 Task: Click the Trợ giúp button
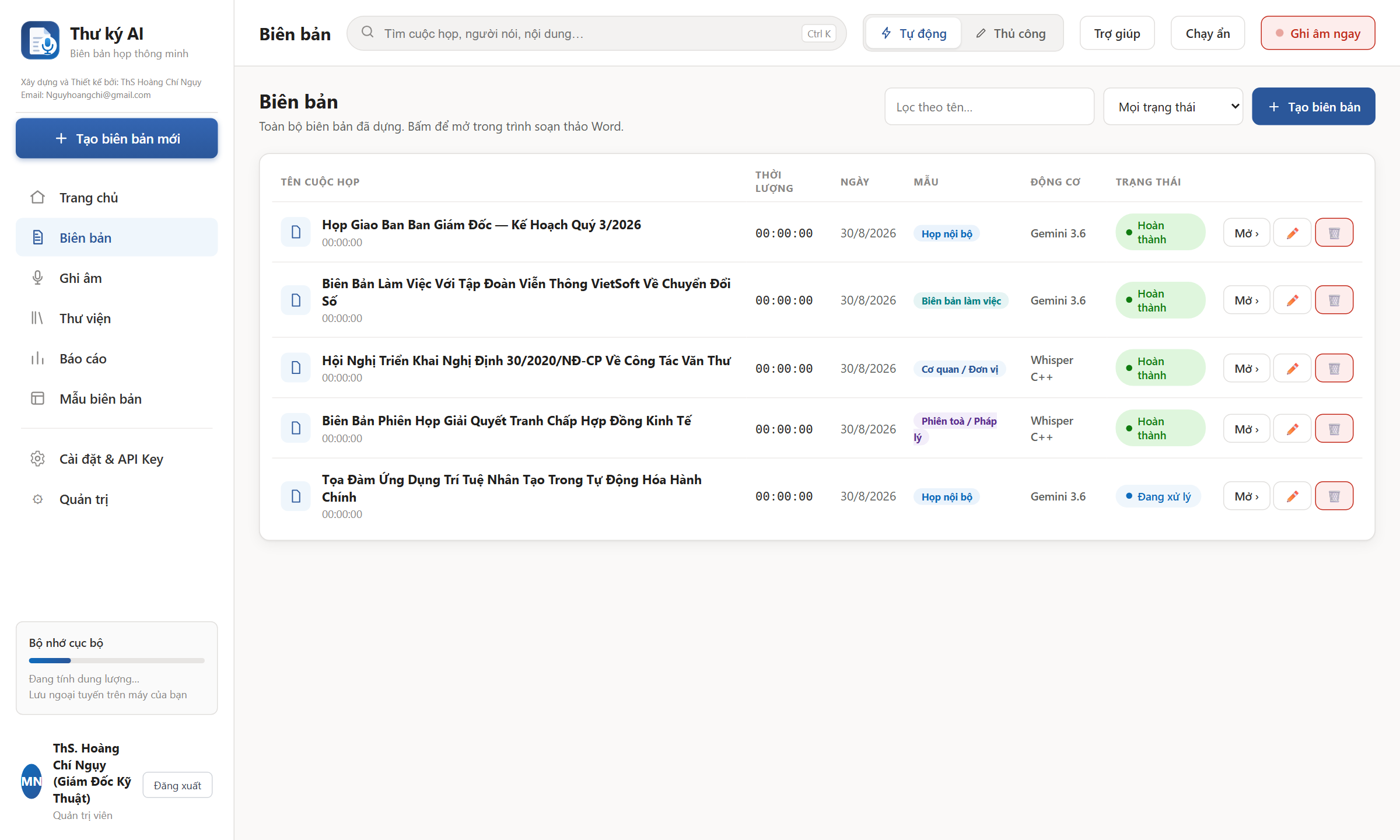tap(1117, 33)
